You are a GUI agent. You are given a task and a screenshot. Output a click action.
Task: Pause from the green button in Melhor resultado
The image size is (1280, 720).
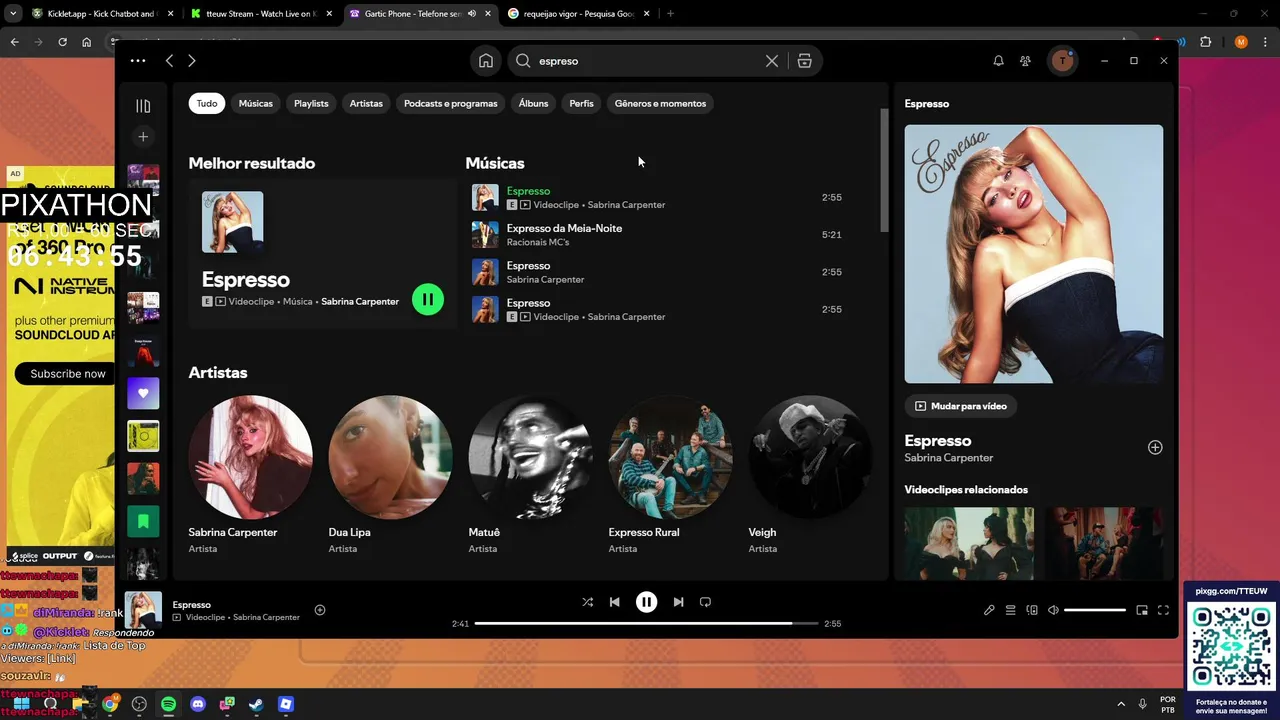428,299
